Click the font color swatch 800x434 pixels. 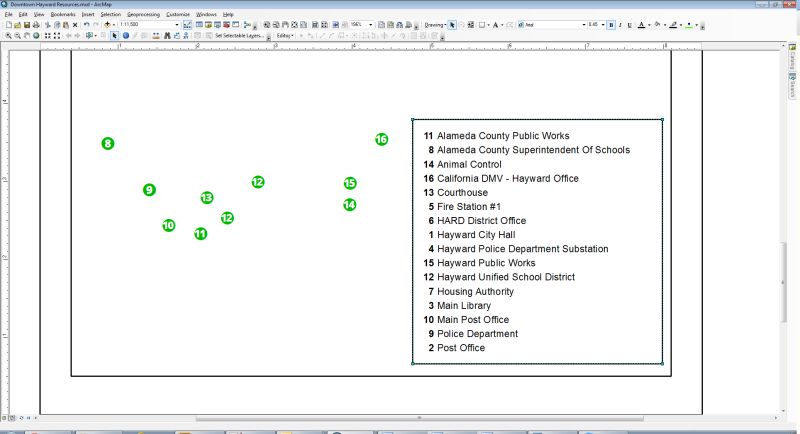point(641,24)
